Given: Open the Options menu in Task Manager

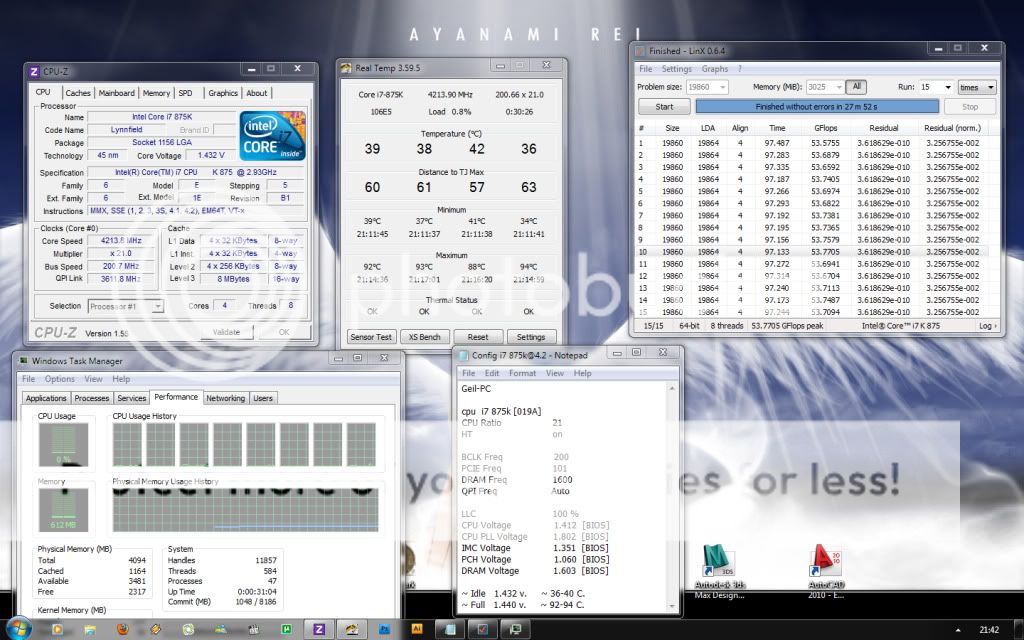Looking at the screenshot, I should [59, 379].
